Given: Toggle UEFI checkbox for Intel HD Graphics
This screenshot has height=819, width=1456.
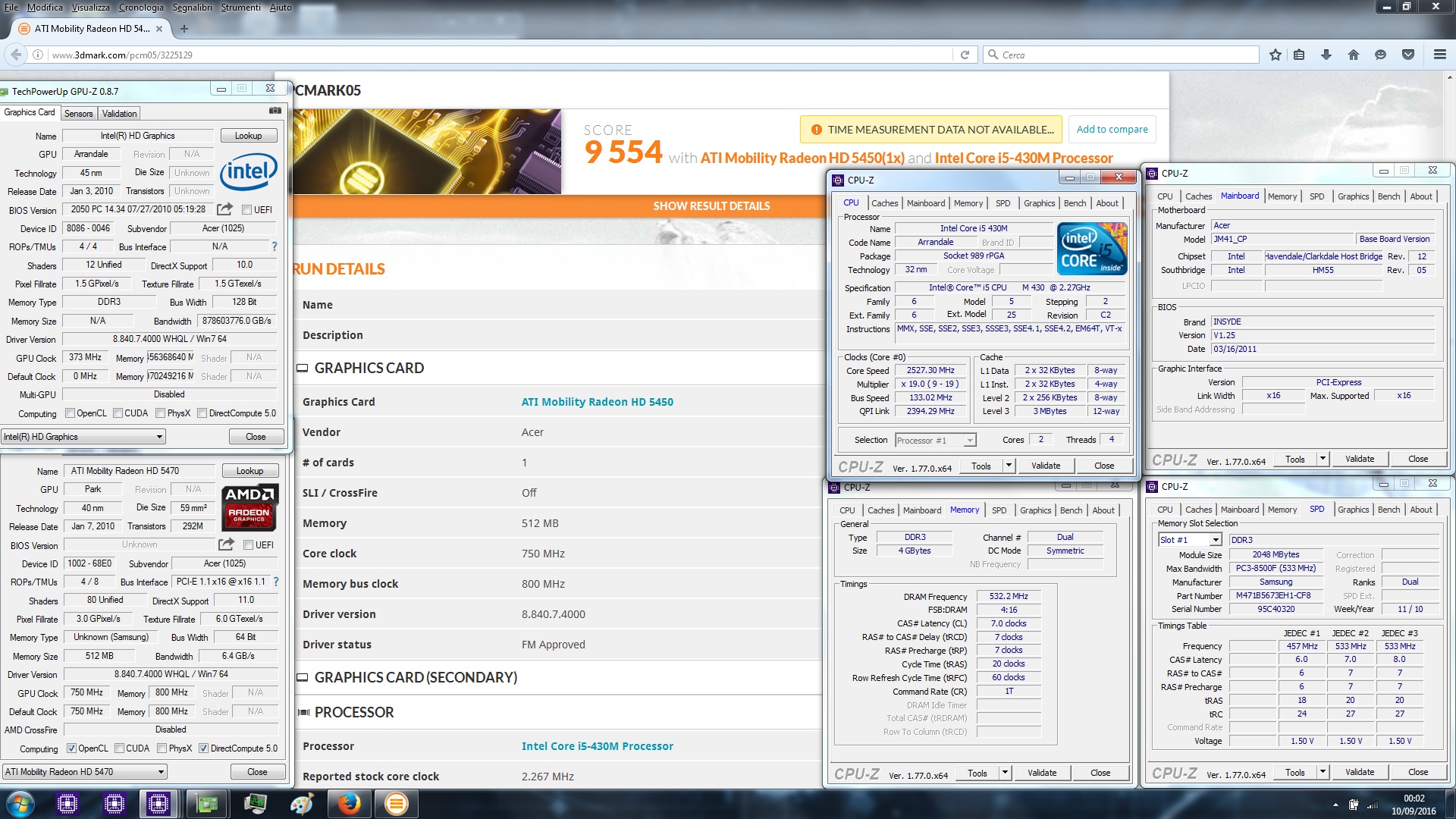Looking at the screenshot, I should [246, 210].
